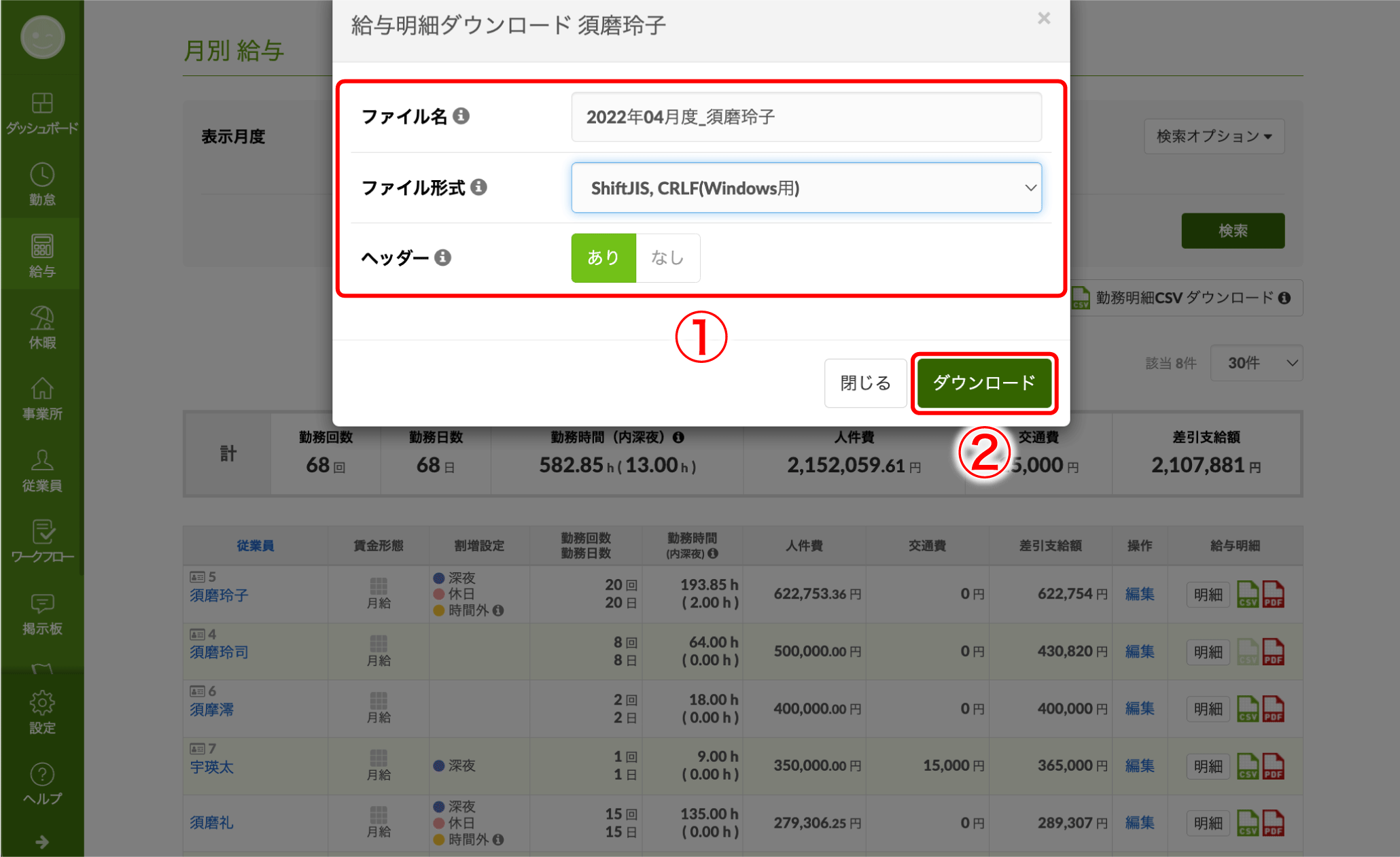Expand the ファイル形式 dropdown

[806, 188]
